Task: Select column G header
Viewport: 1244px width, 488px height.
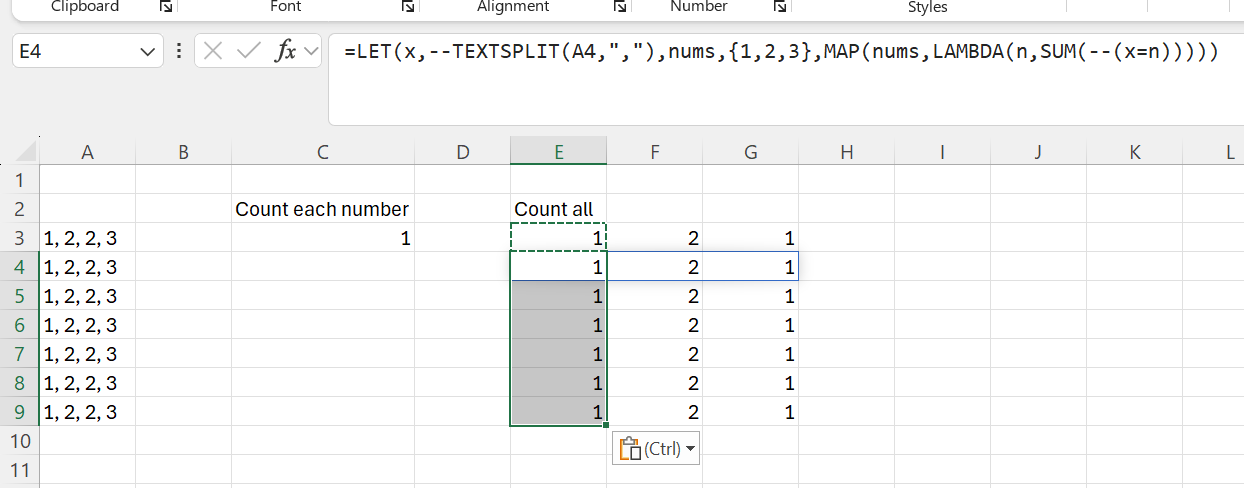Action: tap(750, 152)
